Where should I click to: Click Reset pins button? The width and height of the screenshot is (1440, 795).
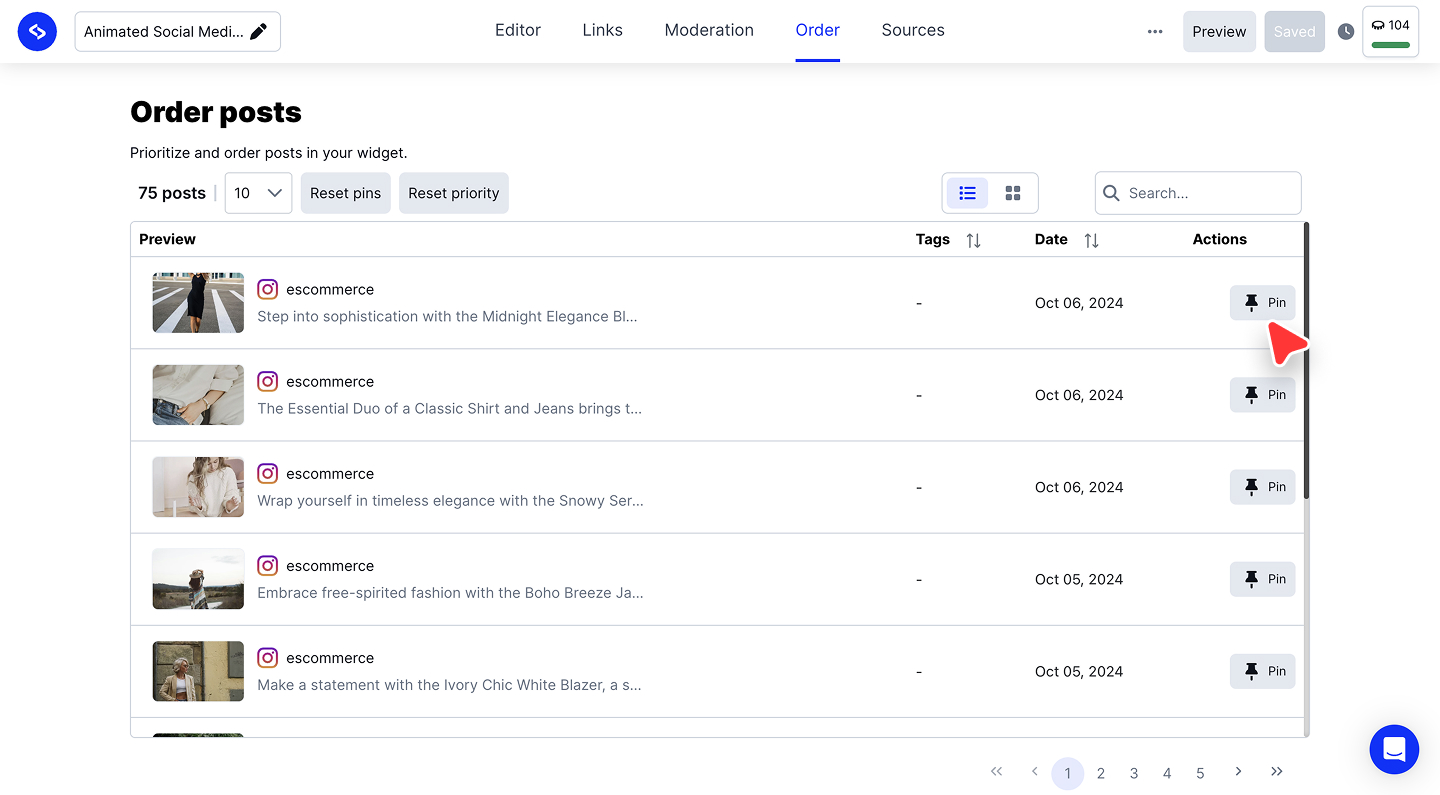pyautogui.click(x=345, y=193)
